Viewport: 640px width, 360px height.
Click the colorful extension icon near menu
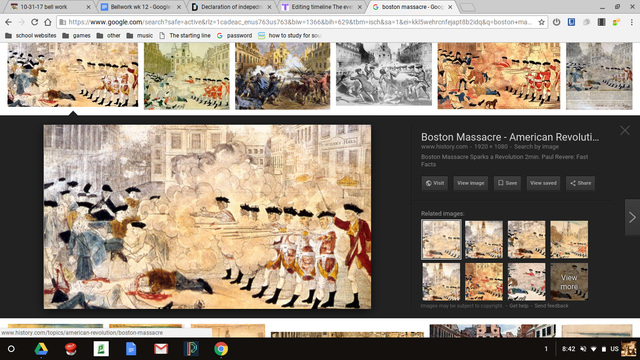point(616,22)
